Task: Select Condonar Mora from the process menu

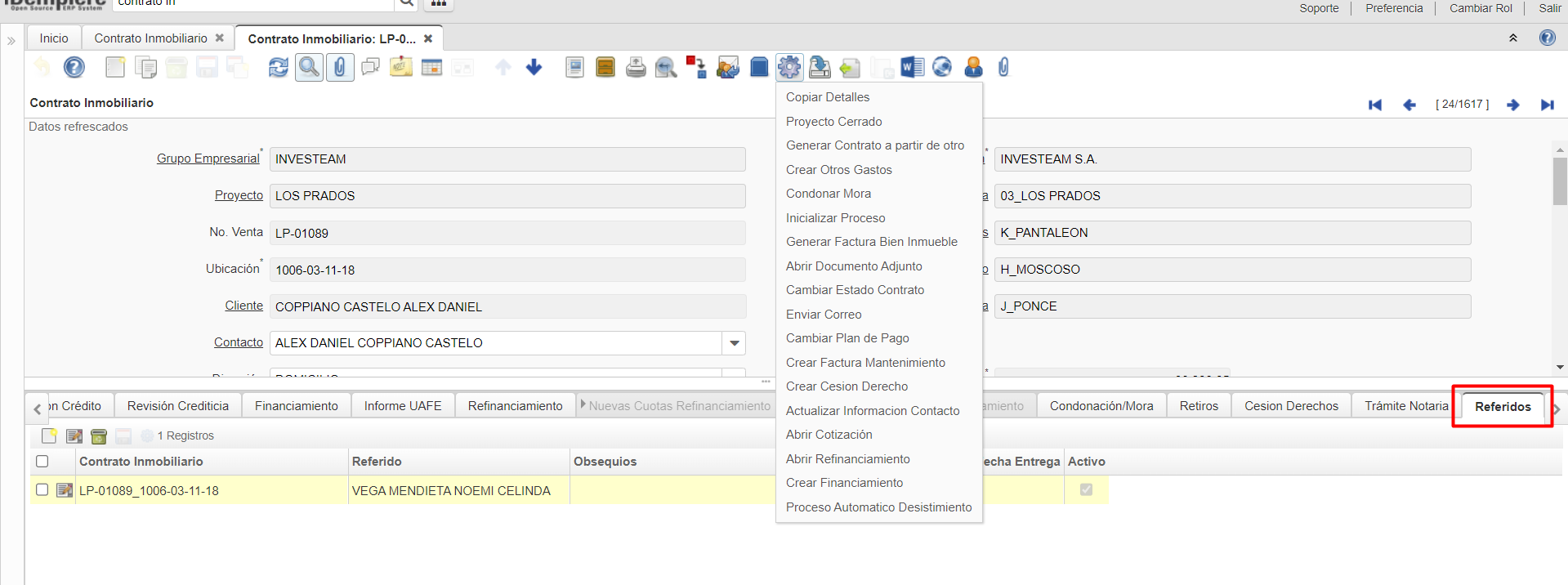Action: 828,194
